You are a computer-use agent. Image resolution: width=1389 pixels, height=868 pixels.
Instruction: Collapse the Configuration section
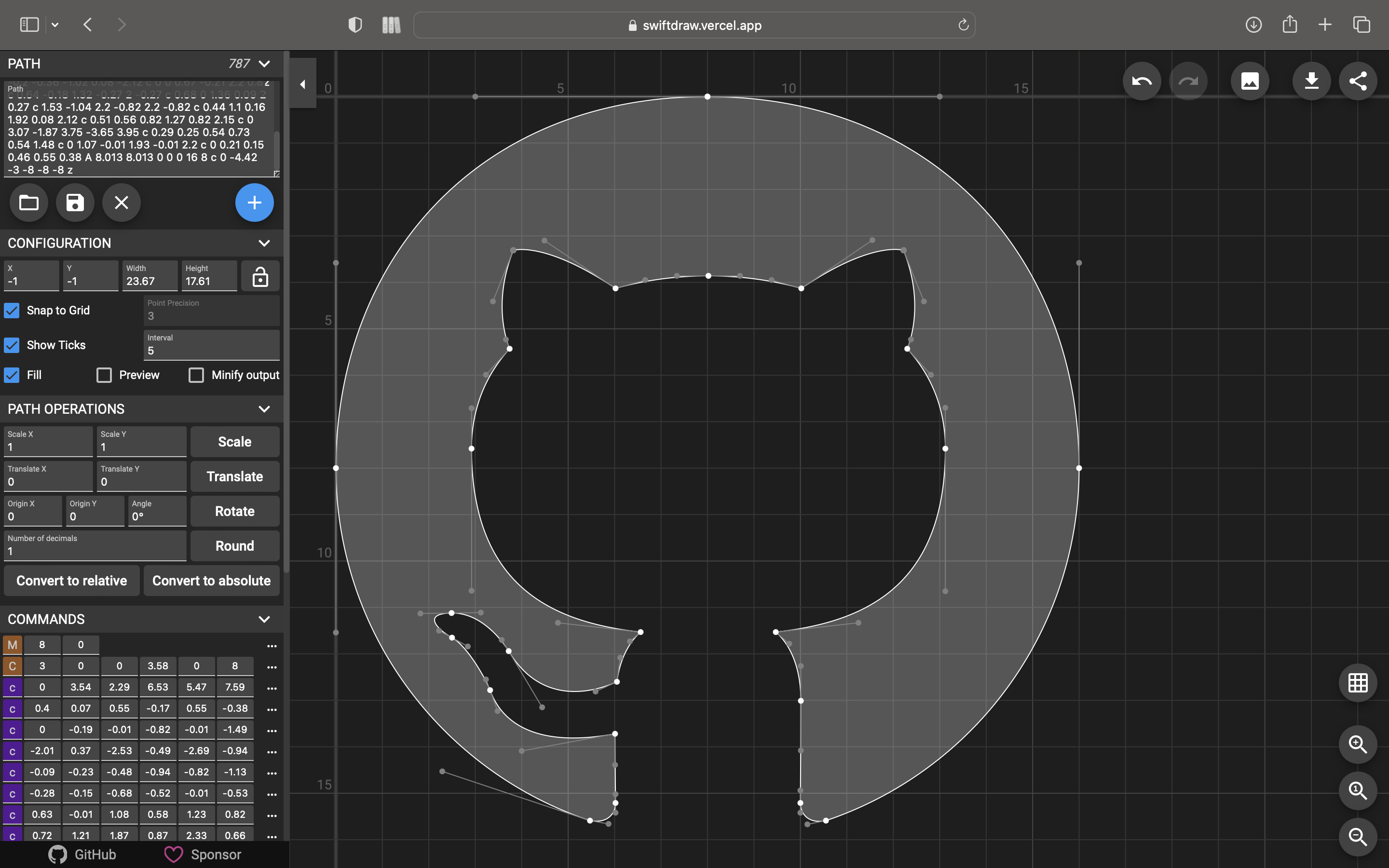click(264, 244)
